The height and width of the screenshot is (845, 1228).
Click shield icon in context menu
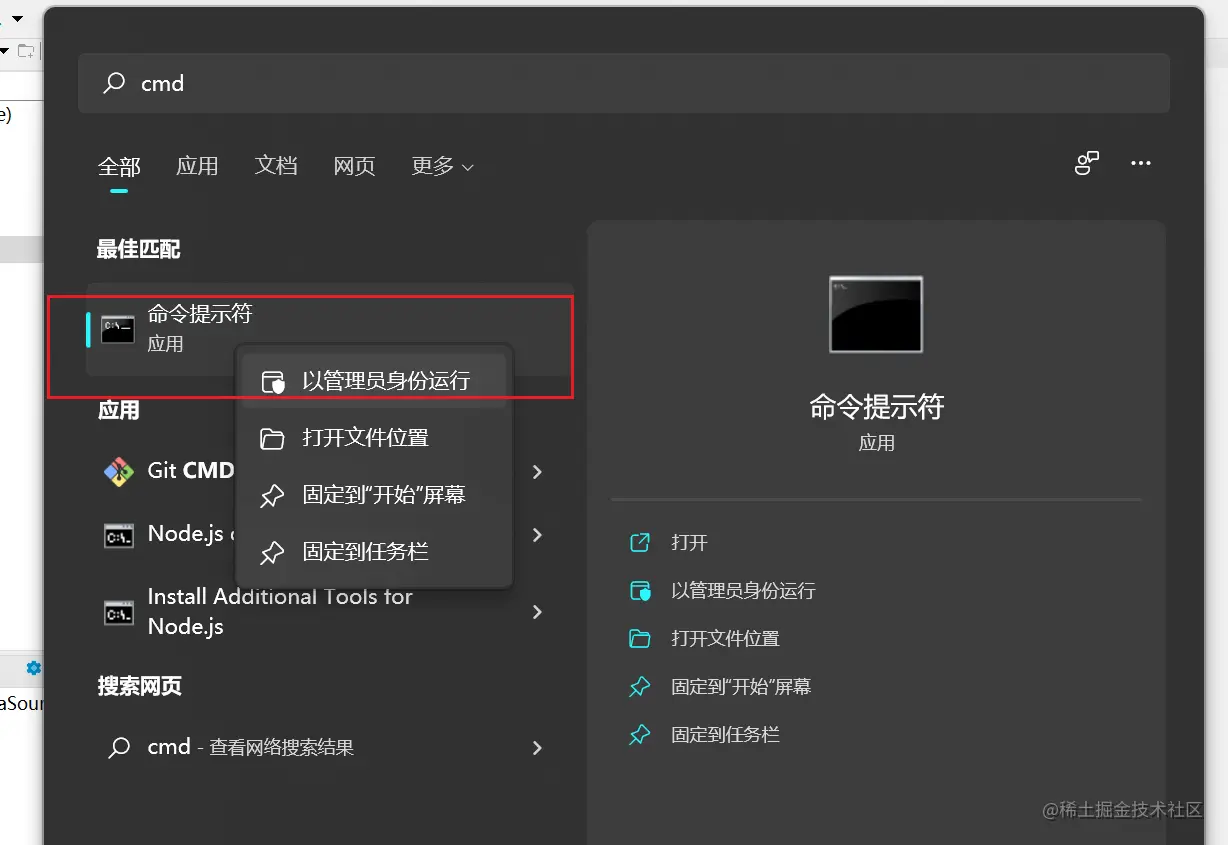[x=272, y=382]
